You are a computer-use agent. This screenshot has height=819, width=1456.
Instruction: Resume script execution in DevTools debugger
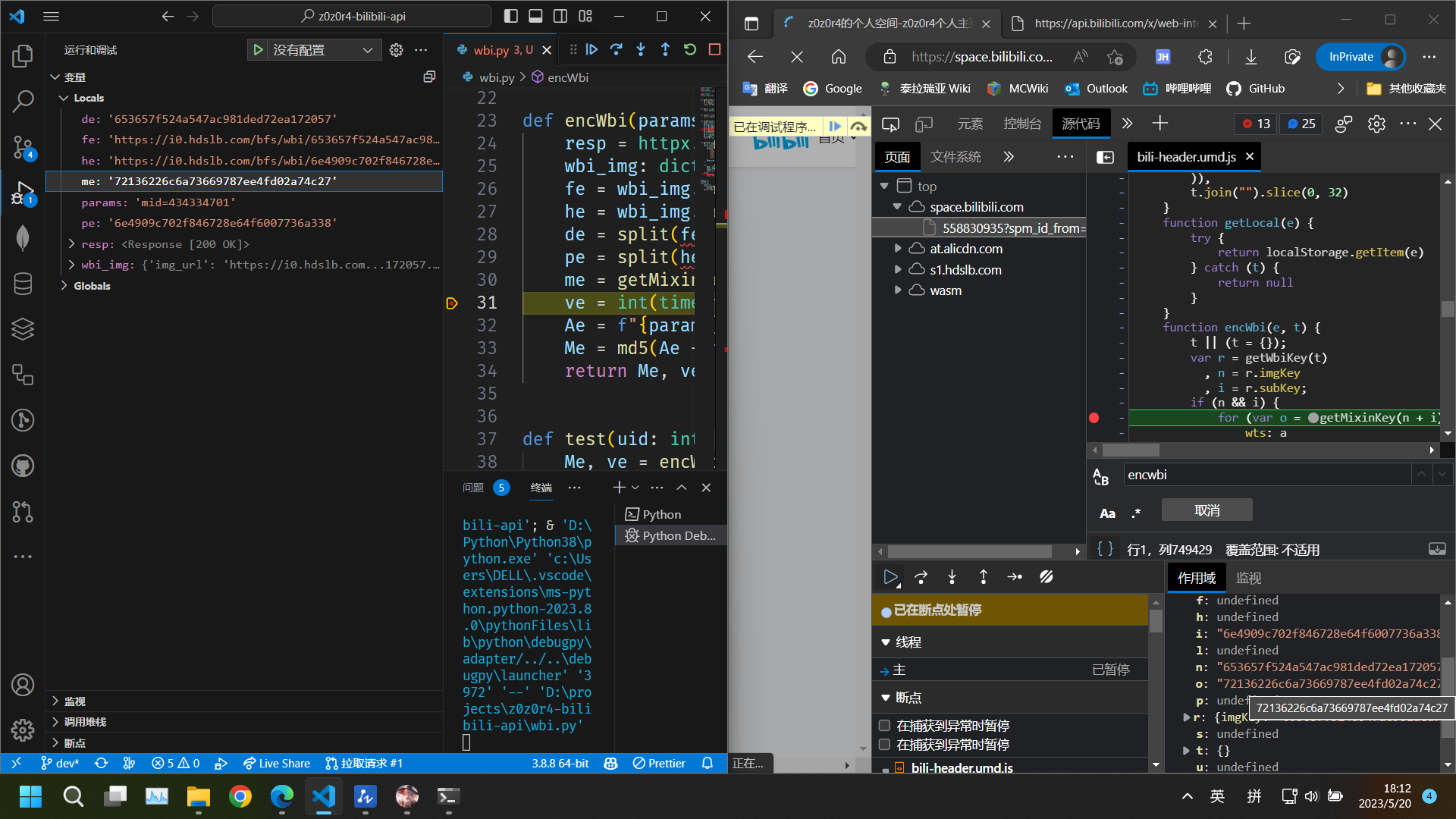tap(890, 577)
